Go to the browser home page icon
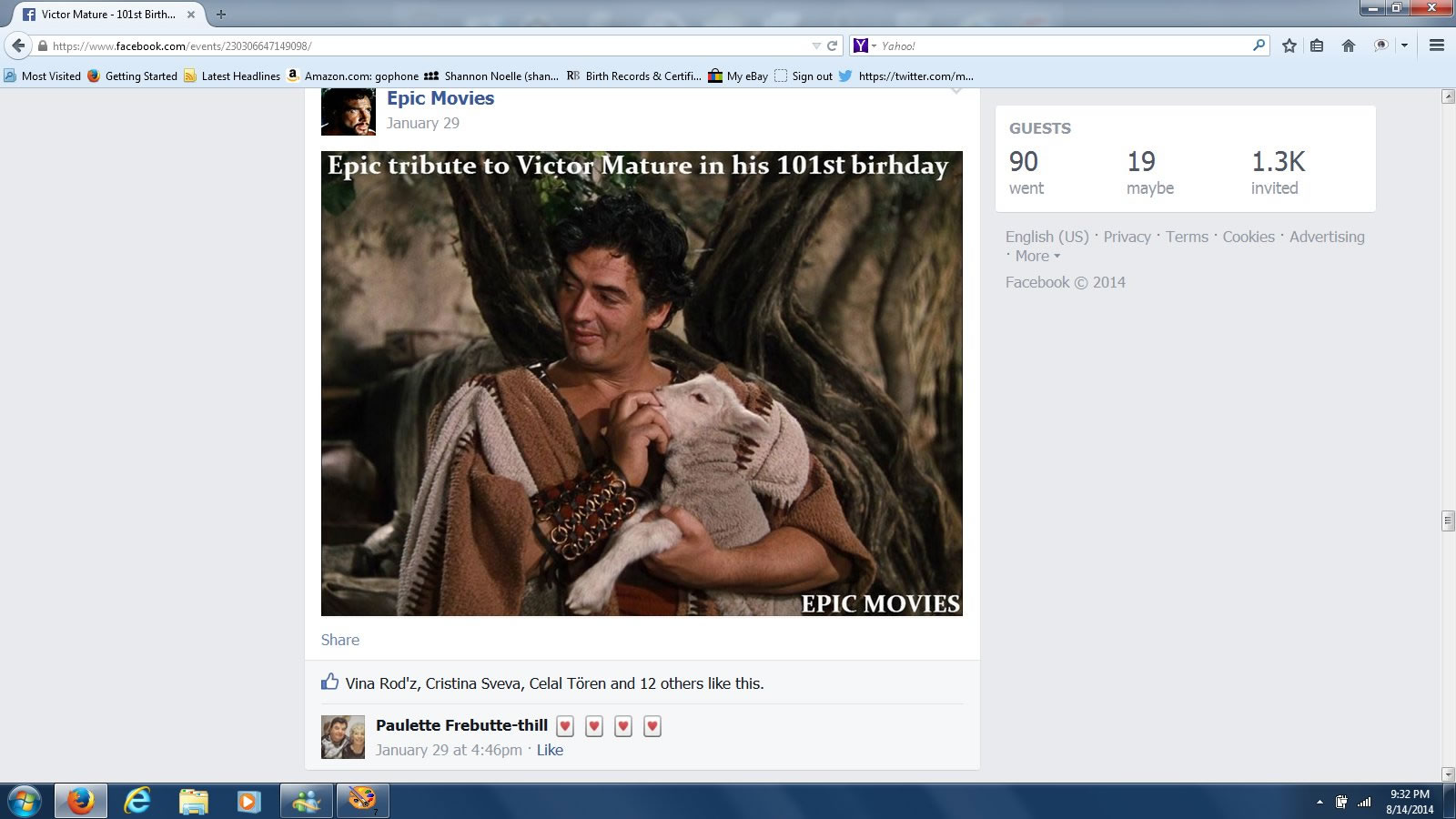Viewport: 1456px width, 819px height. pyautogui.click(x=1349, y=45)
